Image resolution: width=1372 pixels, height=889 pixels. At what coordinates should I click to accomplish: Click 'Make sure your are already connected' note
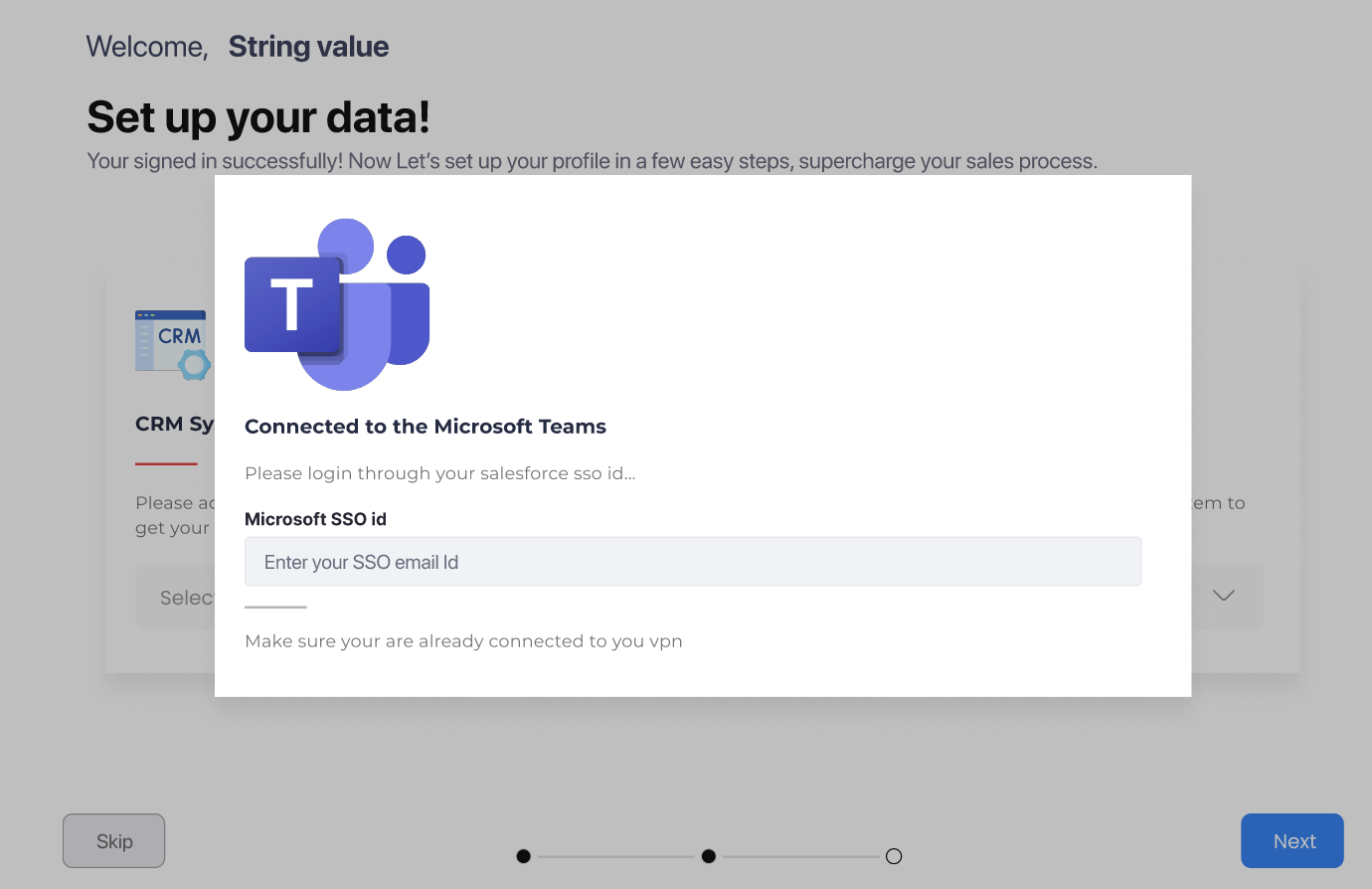pos(463,641)
